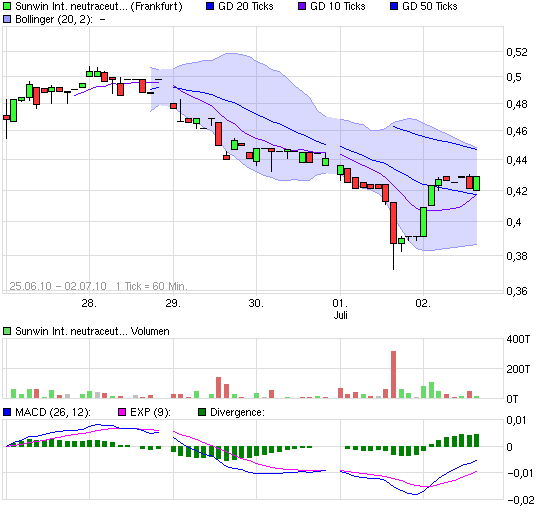This screenshot has width=545, height=521.
Task: Click the 0T volume axis value
Action: [512, 399]
